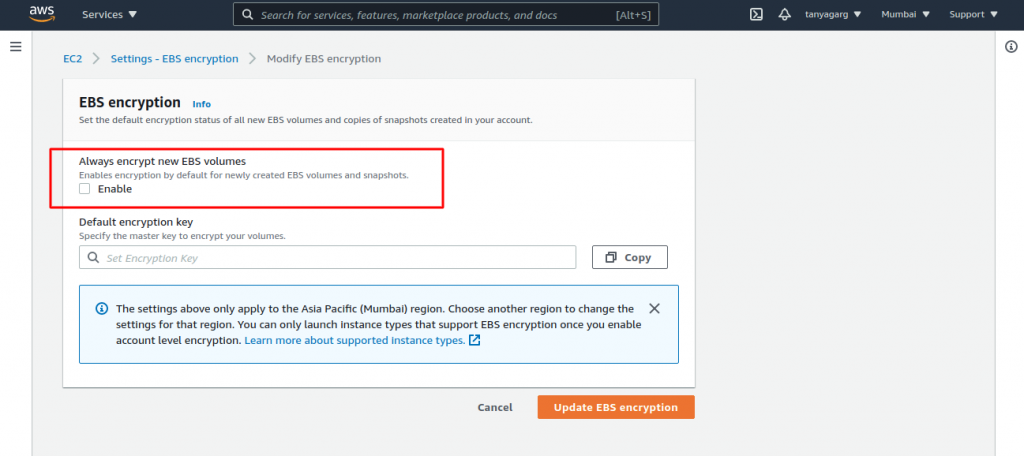Open the Mumbai region selector
Screen dimensions: 1024x456
tap(905, 14)
